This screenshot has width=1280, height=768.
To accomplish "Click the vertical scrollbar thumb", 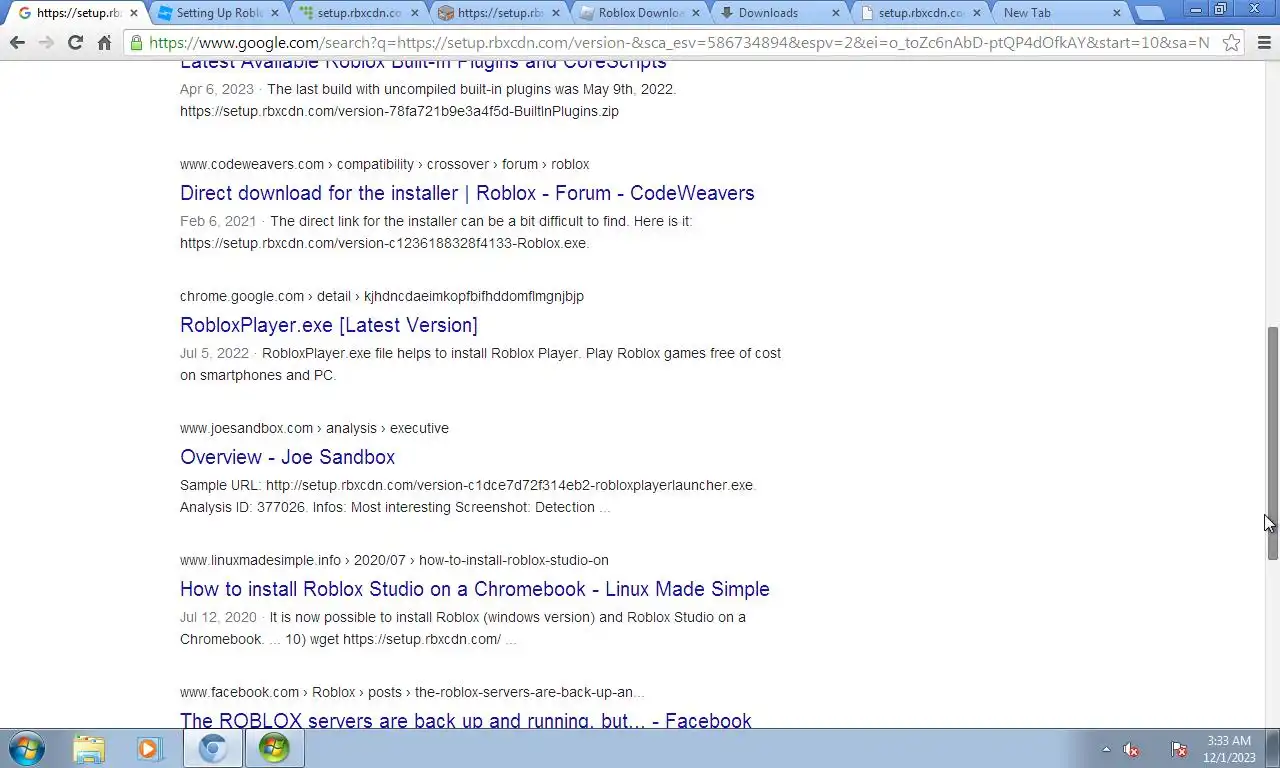I will [x=1273, y=443].
